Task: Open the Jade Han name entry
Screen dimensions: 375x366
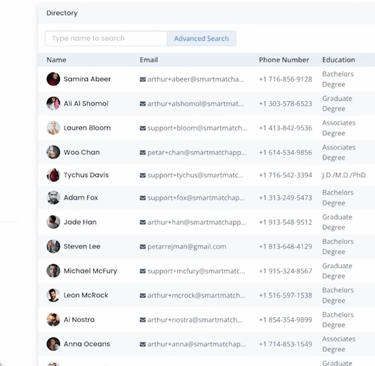Action: click(x=80, y=222)
